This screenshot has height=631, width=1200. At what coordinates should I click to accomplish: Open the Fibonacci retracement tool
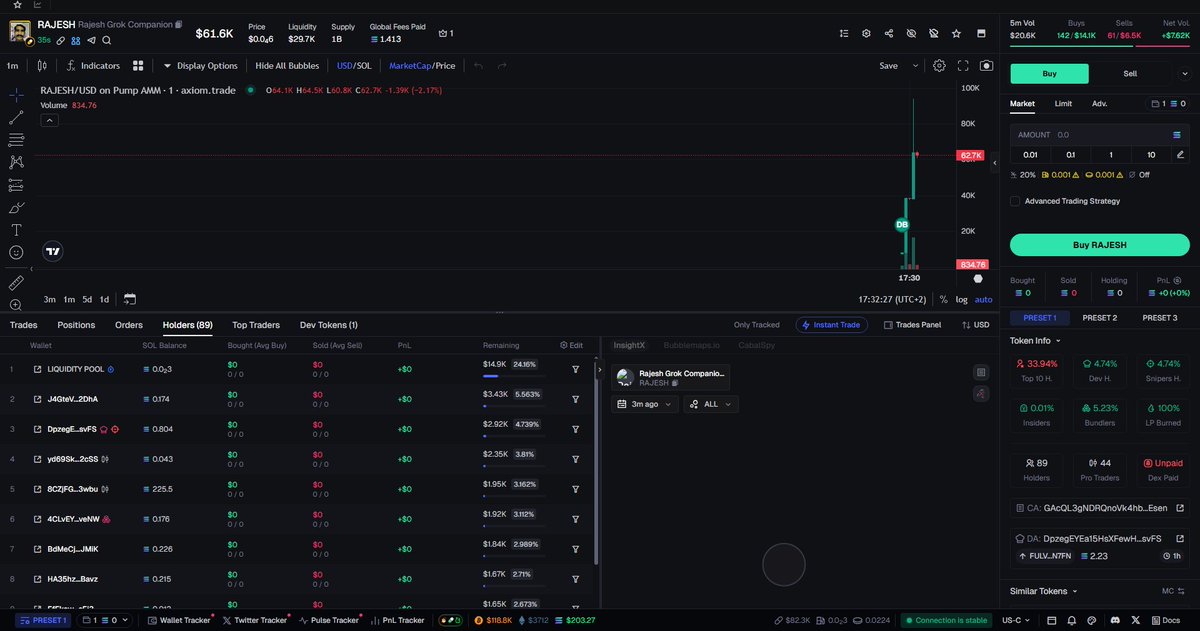[x=16, y=139]
